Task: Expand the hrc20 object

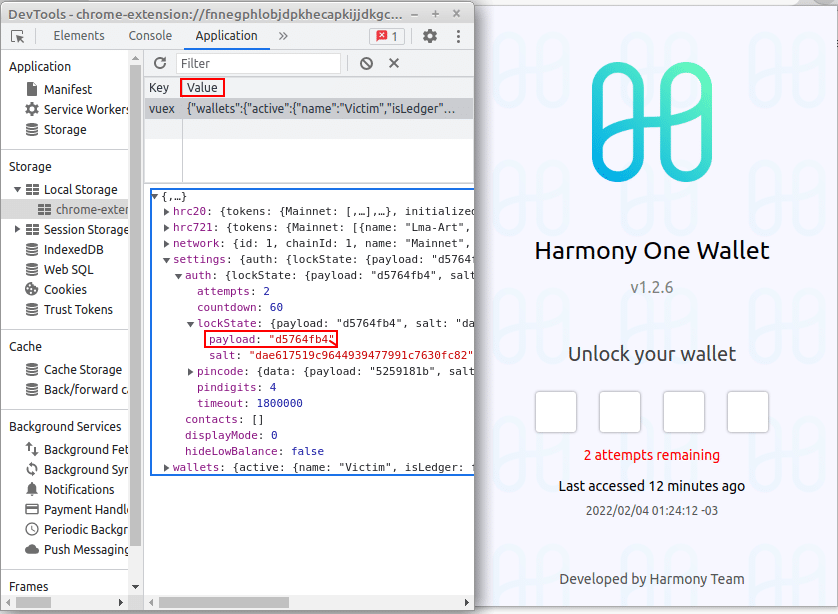Action: coord(167,212)
